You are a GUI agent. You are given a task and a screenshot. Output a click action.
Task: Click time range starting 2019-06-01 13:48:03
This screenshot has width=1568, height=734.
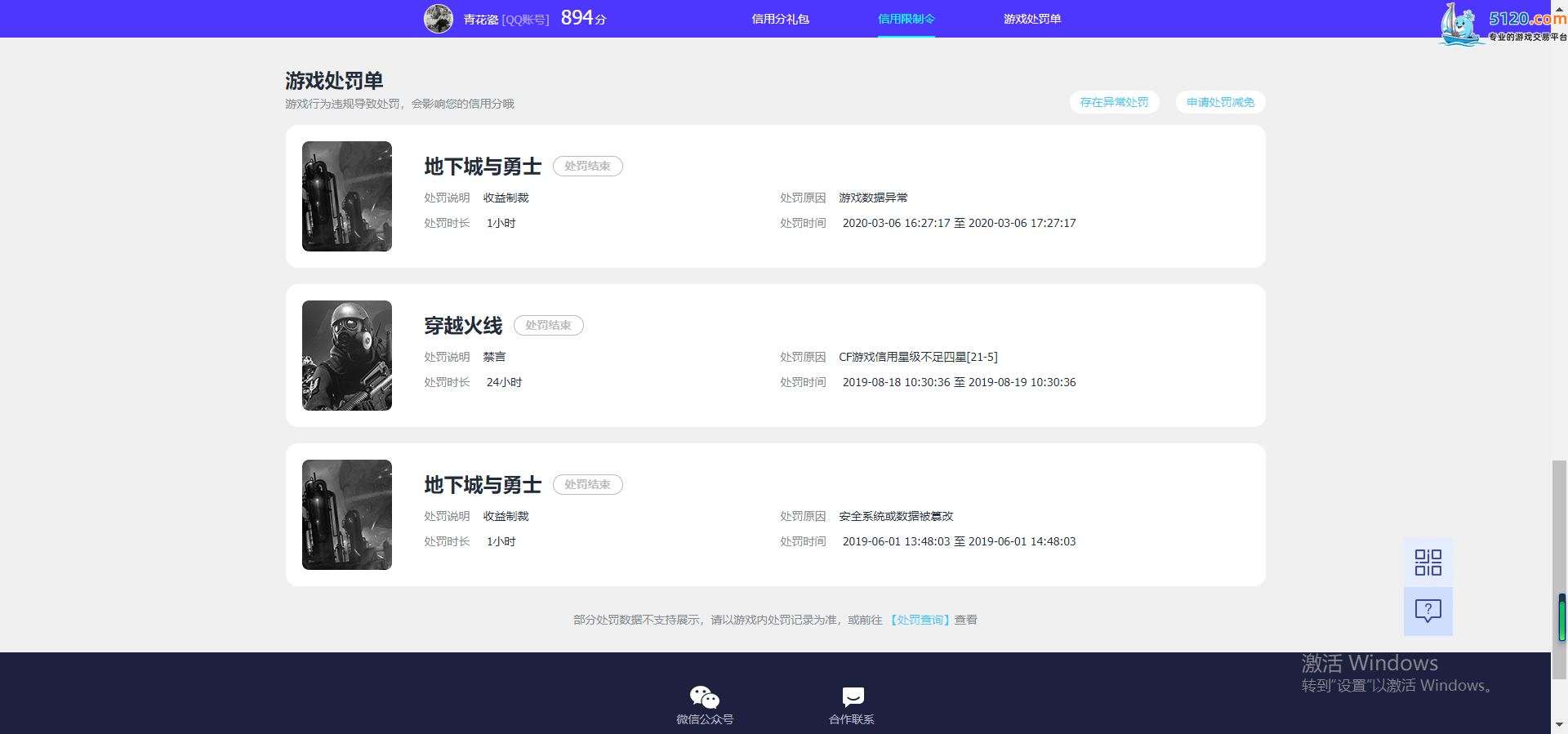coord(959,541)
